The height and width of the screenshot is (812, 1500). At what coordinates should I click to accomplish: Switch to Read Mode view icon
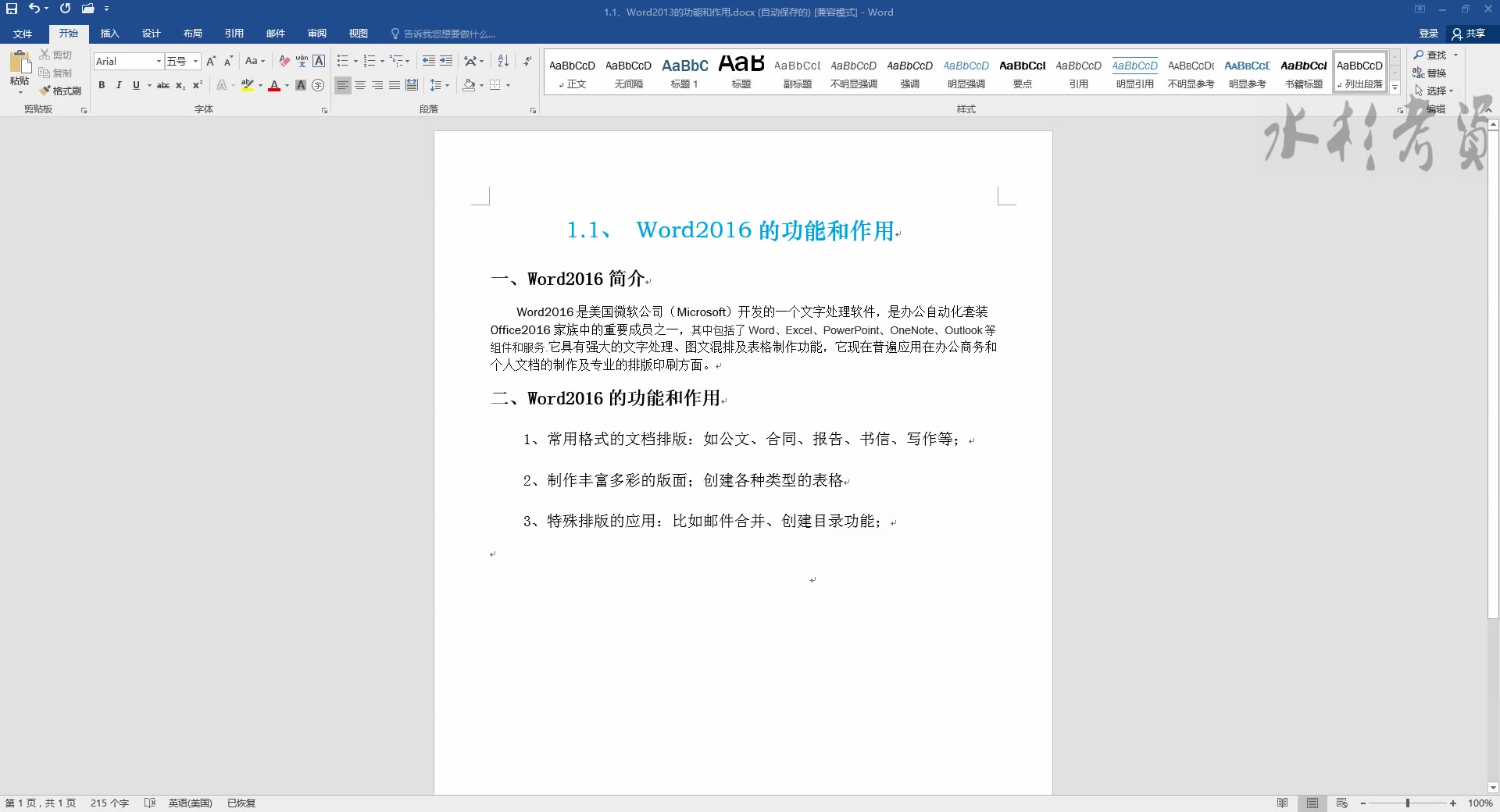coord(1282,803)
